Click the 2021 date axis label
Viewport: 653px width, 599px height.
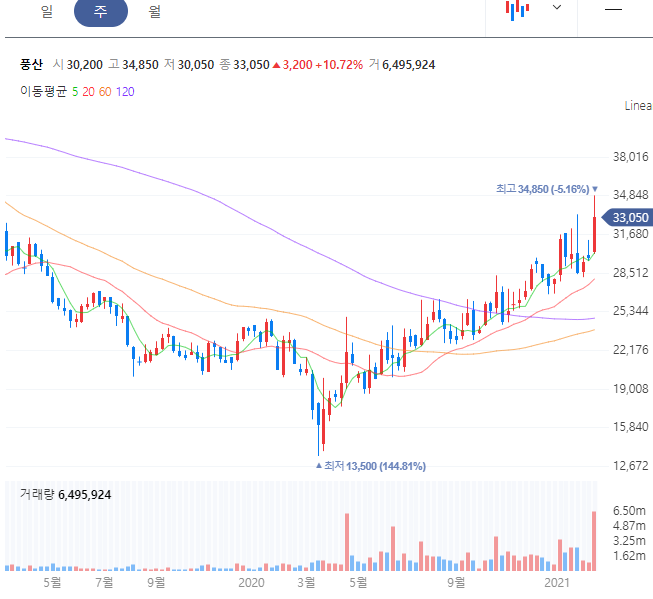coord(557,582)
